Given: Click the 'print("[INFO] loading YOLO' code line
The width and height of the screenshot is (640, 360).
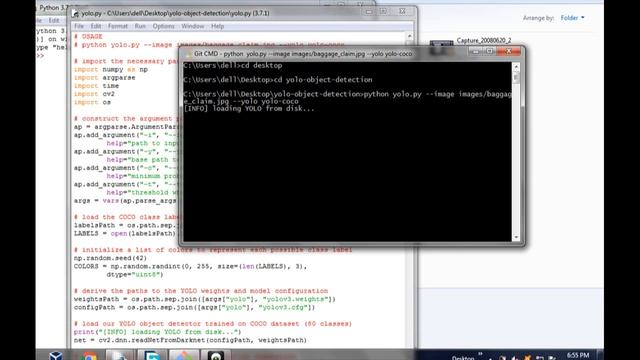Looking at the screenshot, I should pyautogui.click(x=158, y=332).
